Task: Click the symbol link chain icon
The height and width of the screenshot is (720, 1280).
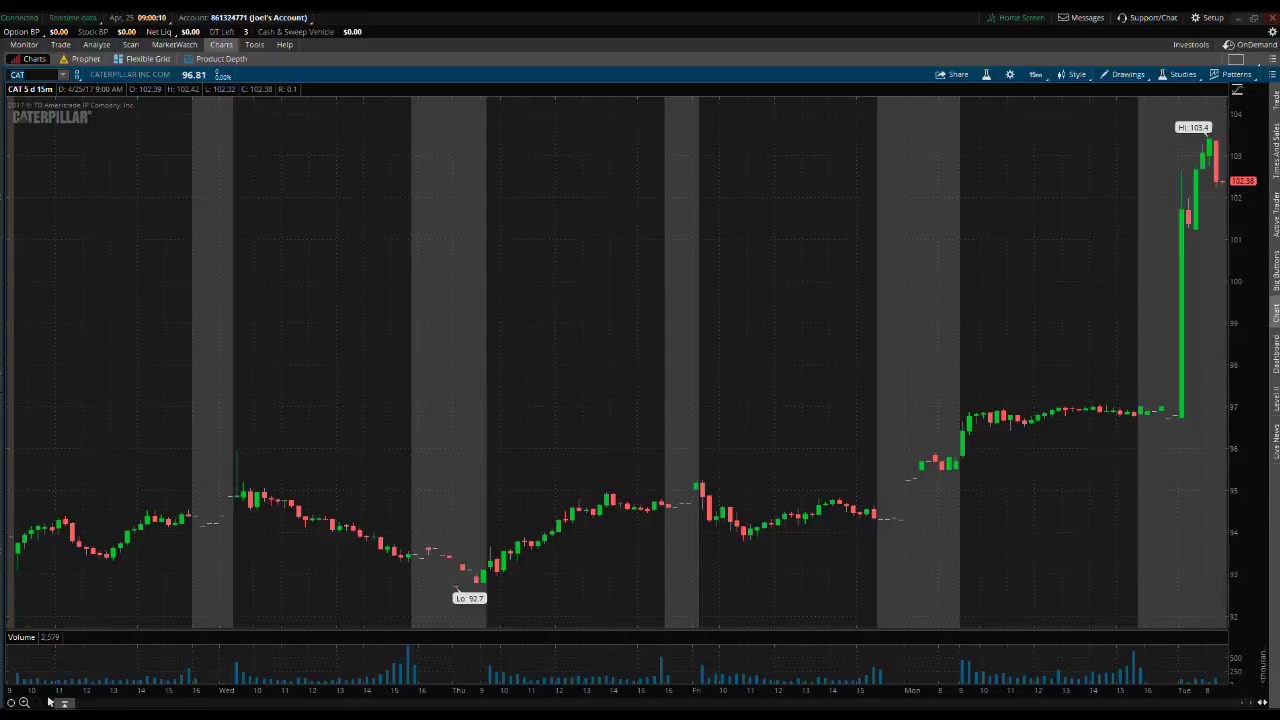Action: [77, 75]
